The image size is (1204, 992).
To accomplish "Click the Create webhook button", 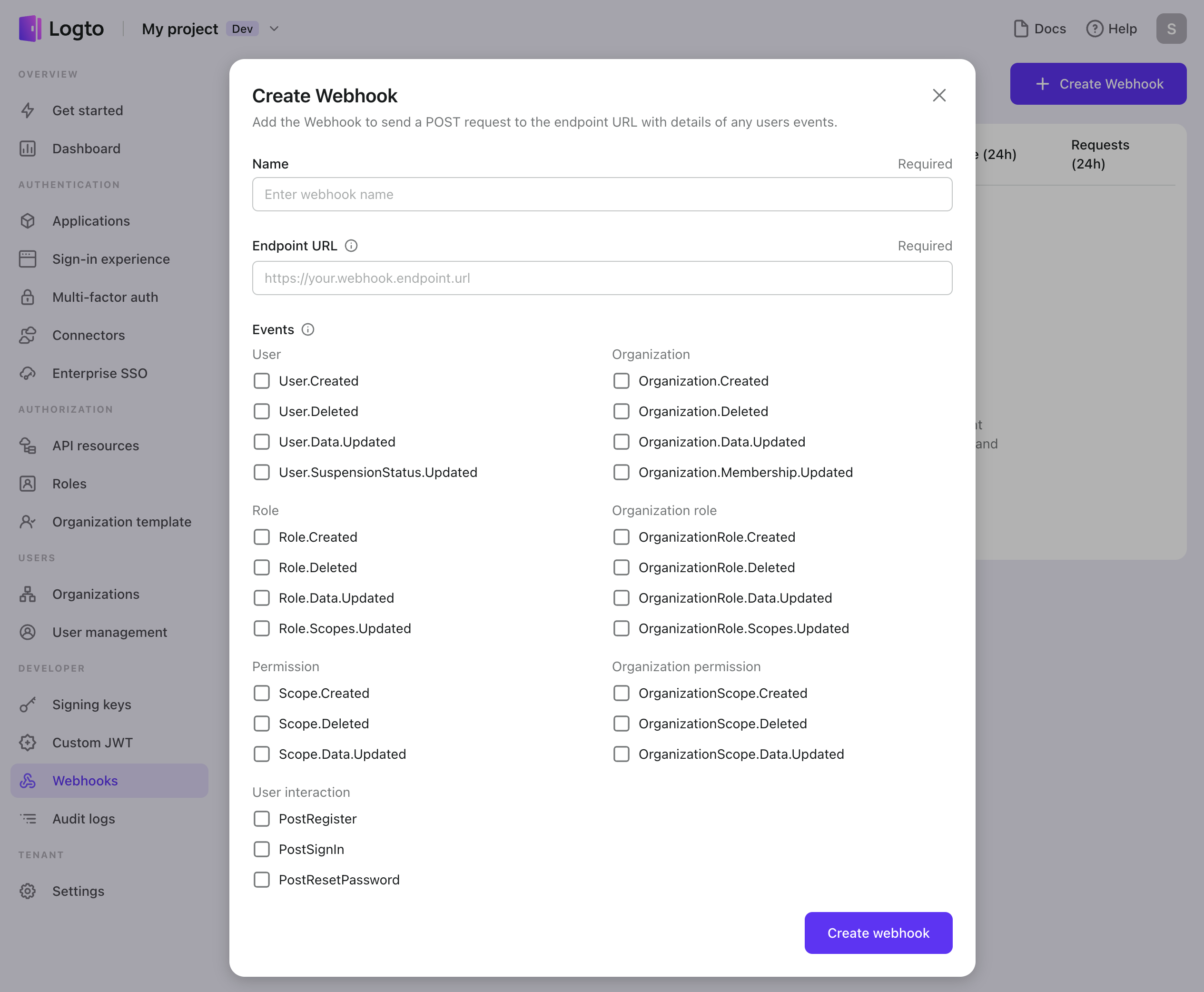I will [878, 932].
